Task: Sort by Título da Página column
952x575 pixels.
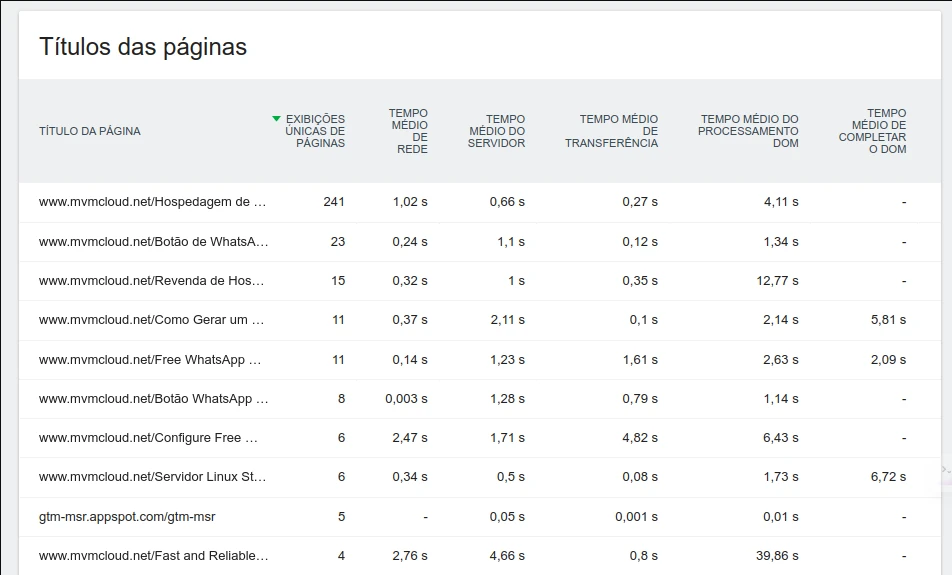Action: 90,131
